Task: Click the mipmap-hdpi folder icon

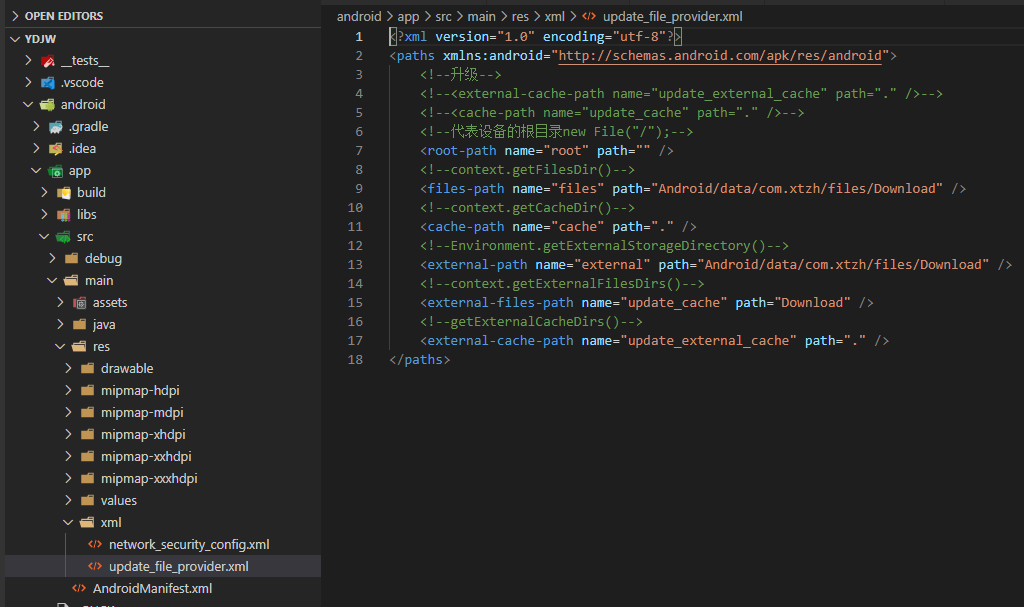Action: point(88,391)
